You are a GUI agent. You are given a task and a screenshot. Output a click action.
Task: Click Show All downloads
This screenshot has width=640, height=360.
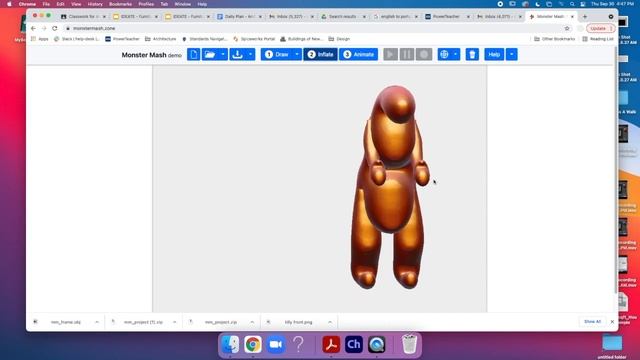(592, 322)
